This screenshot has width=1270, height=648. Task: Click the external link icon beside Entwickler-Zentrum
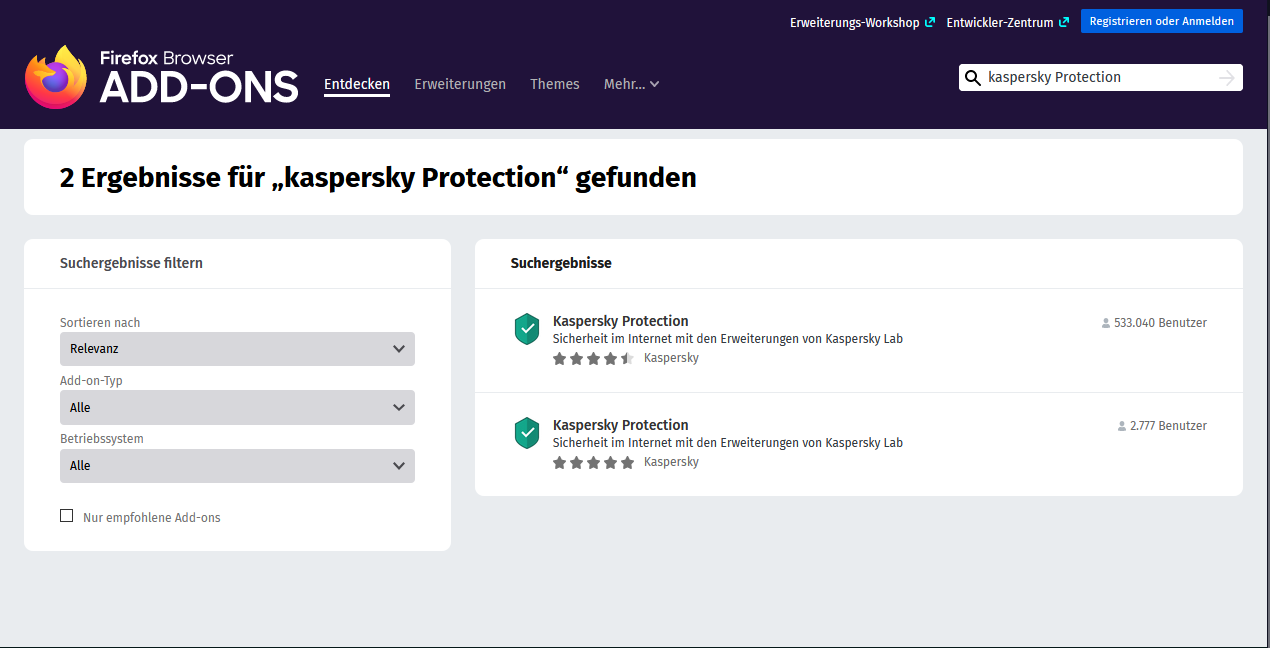(1064, 22)
